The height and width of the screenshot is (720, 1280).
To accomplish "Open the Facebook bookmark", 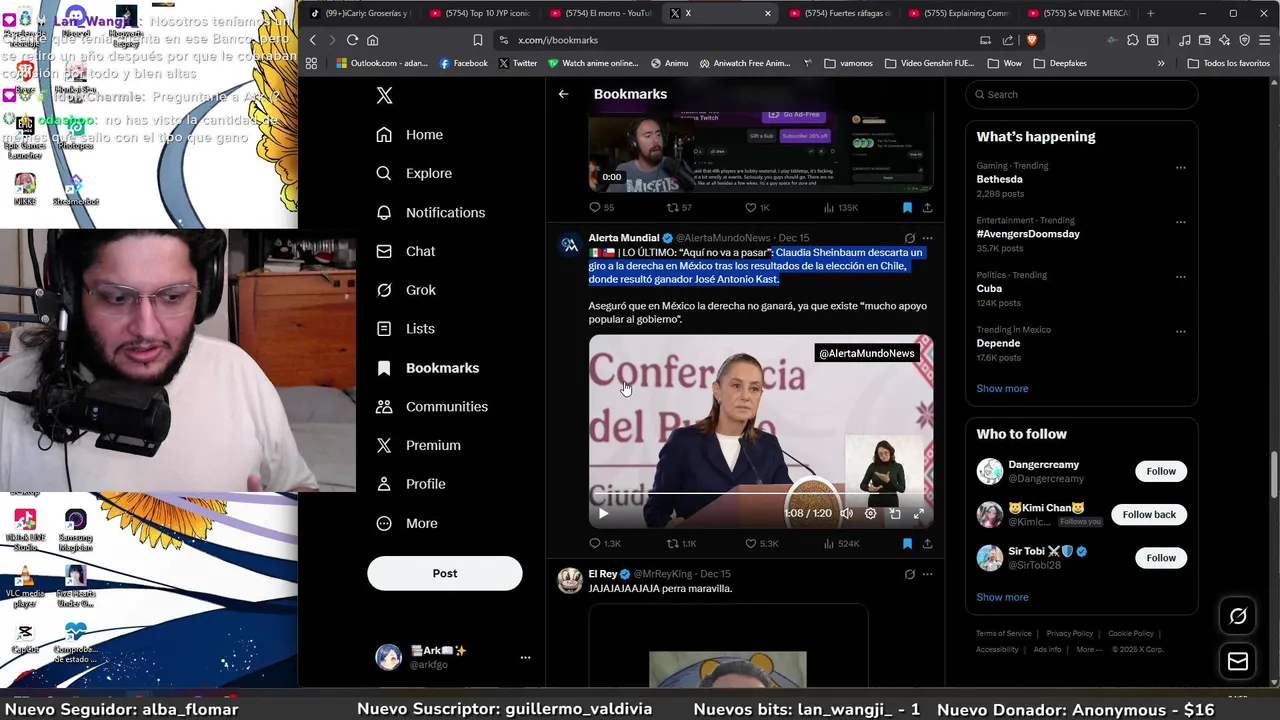I will [x=464, y=63].
